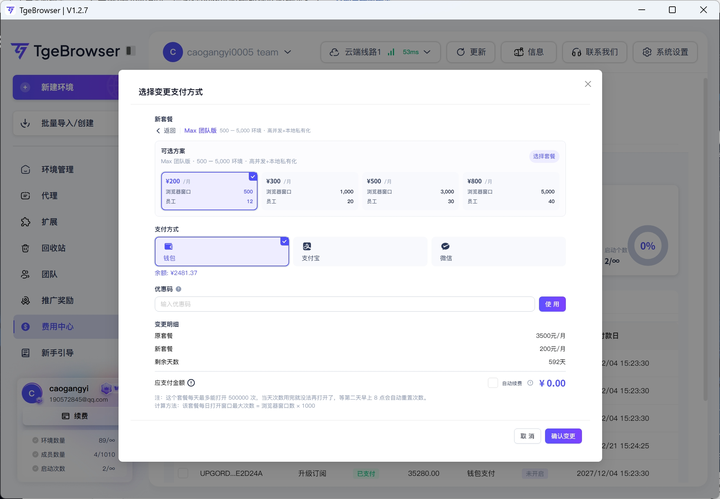Click the caogangyi user avatar in sidebar

[x=32, y=393]
